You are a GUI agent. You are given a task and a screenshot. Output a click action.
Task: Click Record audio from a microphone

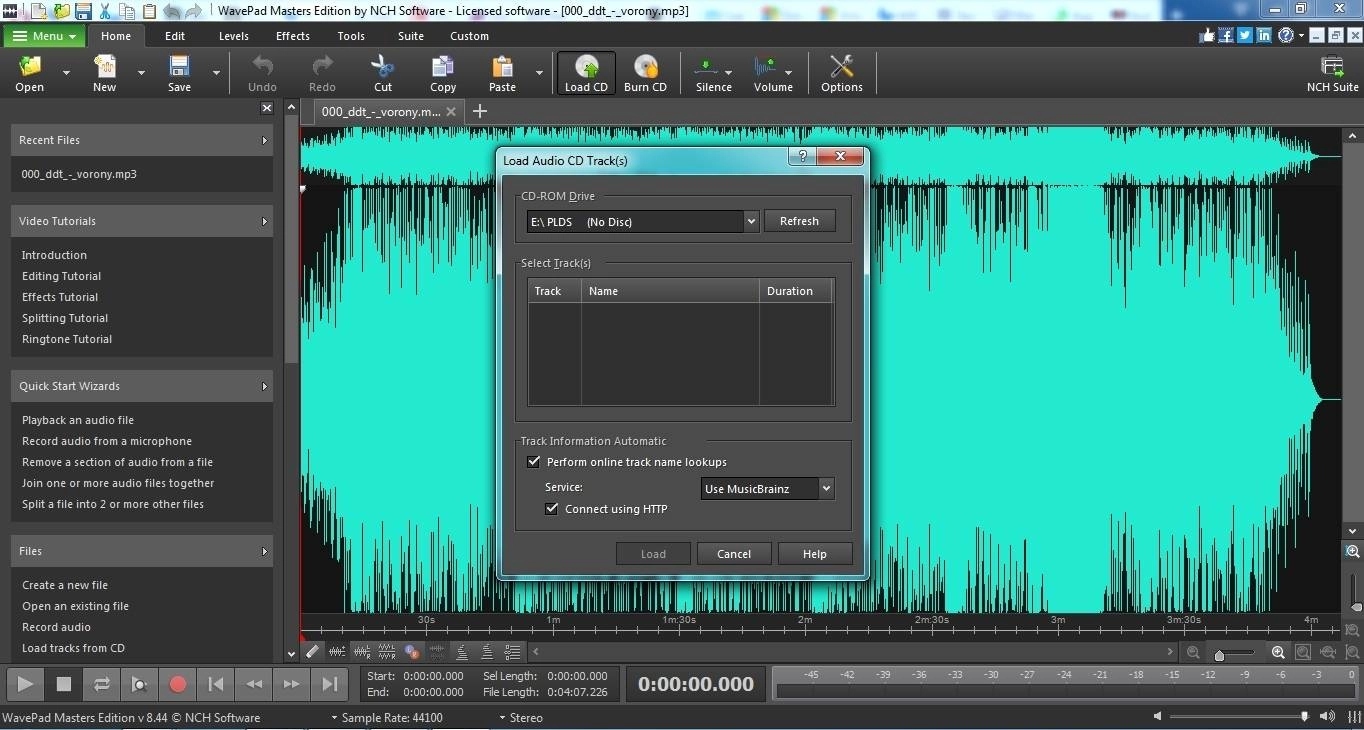pyautogui.click(x=107, y=441)
